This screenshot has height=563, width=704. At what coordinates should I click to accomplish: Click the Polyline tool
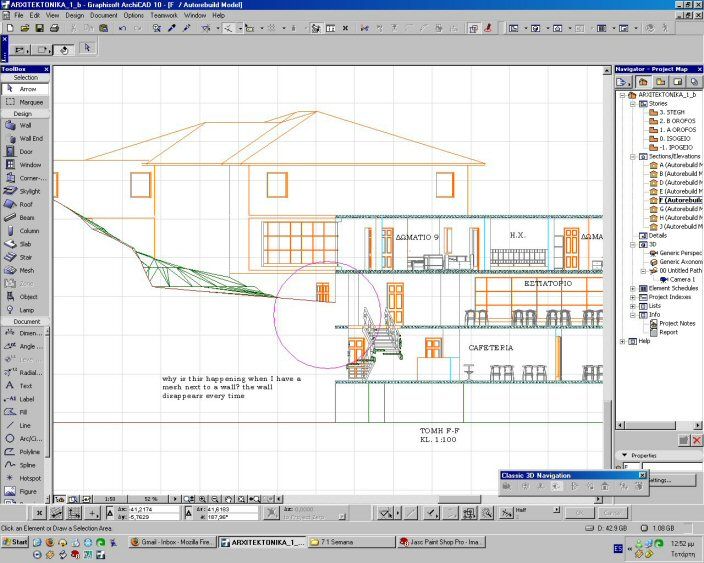24,451
